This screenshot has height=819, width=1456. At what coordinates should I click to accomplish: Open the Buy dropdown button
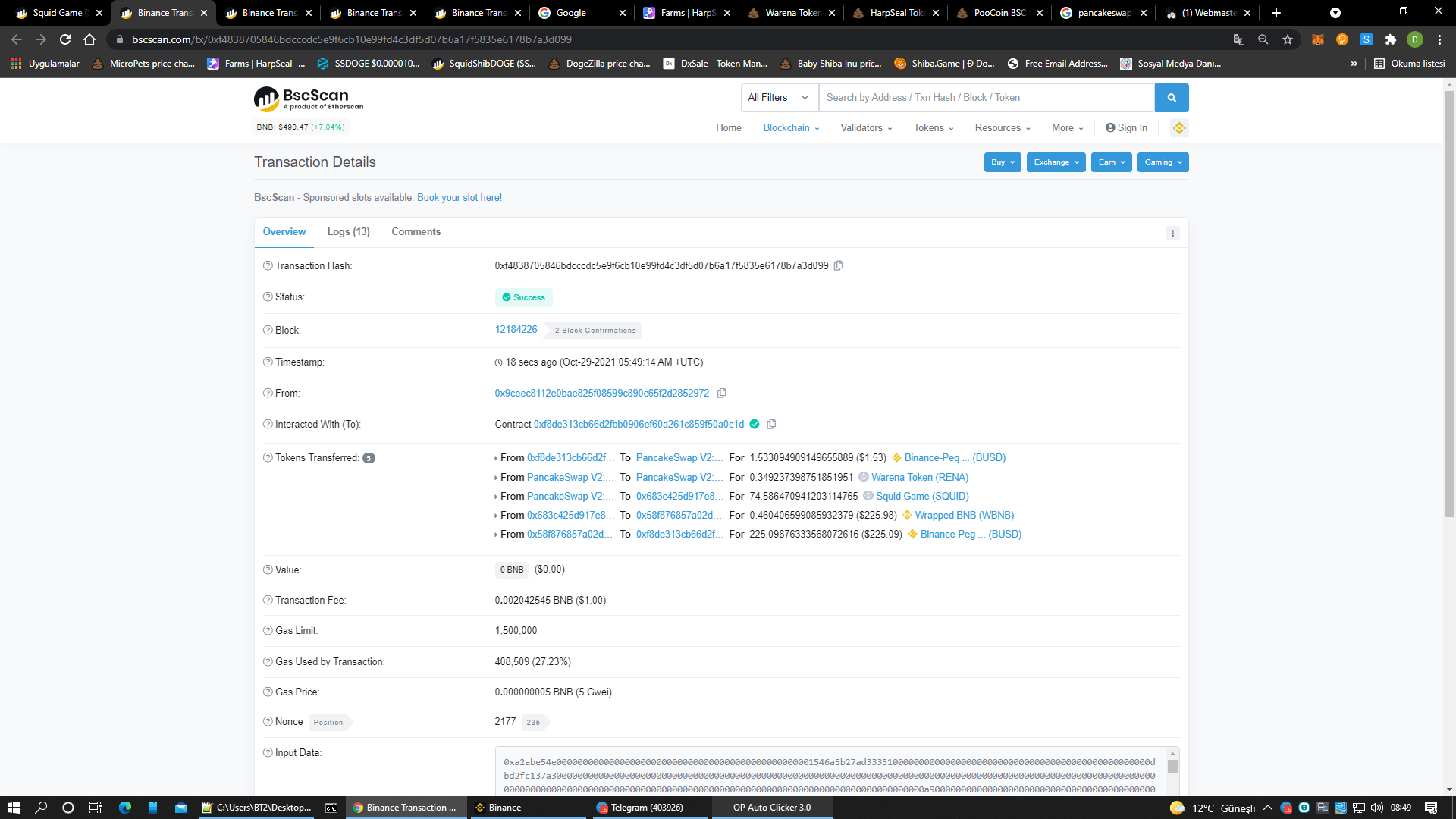[1003, 162]
